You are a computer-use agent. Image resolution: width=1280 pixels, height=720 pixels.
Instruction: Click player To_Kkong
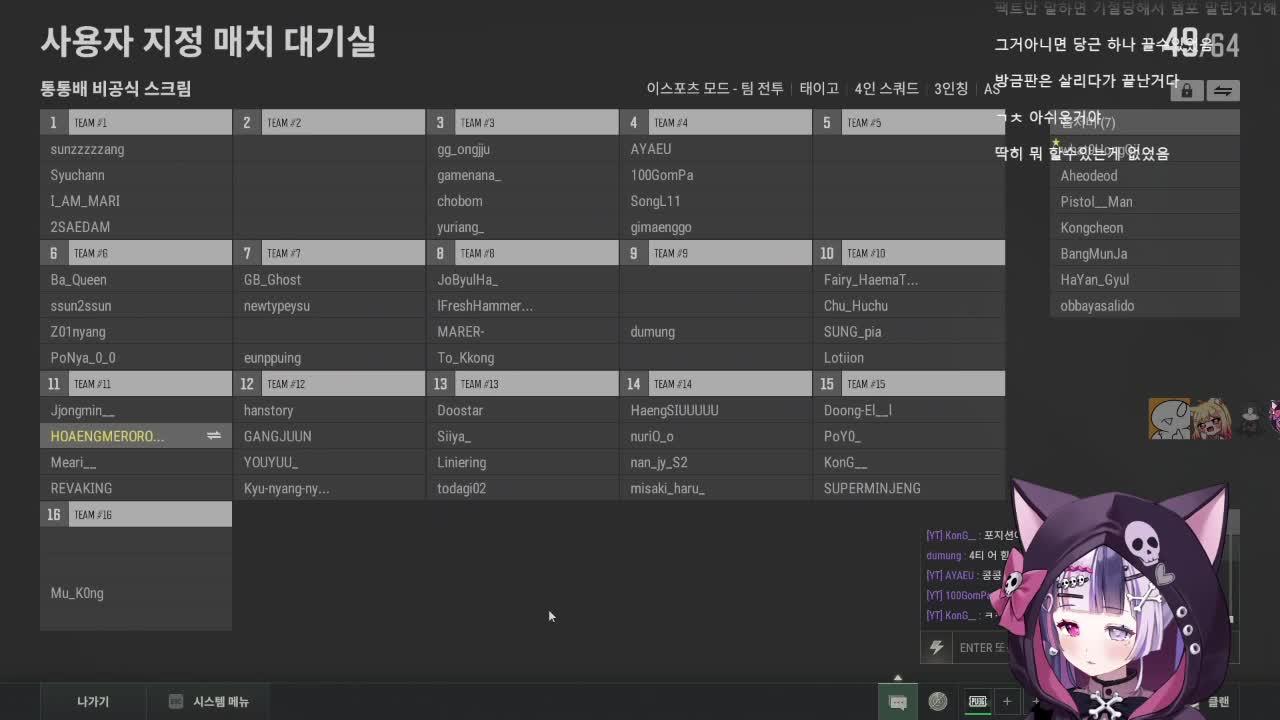[x=465, y=358]
